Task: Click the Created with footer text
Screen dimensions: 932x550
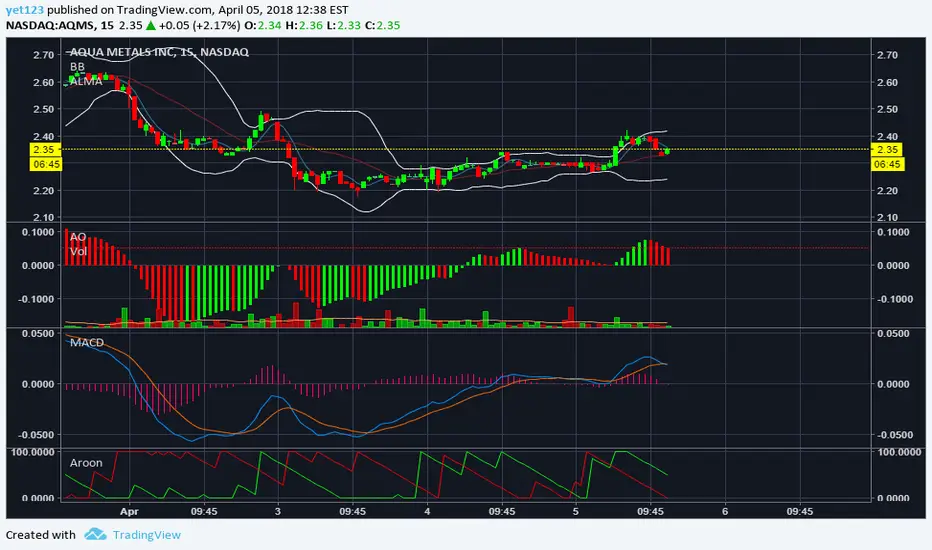Action: 41,535
